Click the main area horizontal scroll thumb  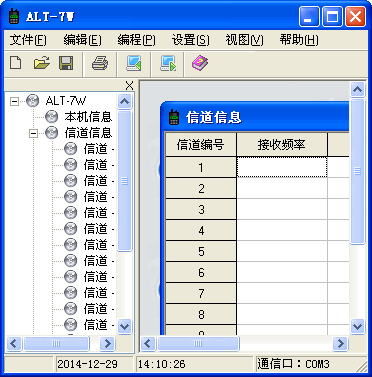[198, 343]
